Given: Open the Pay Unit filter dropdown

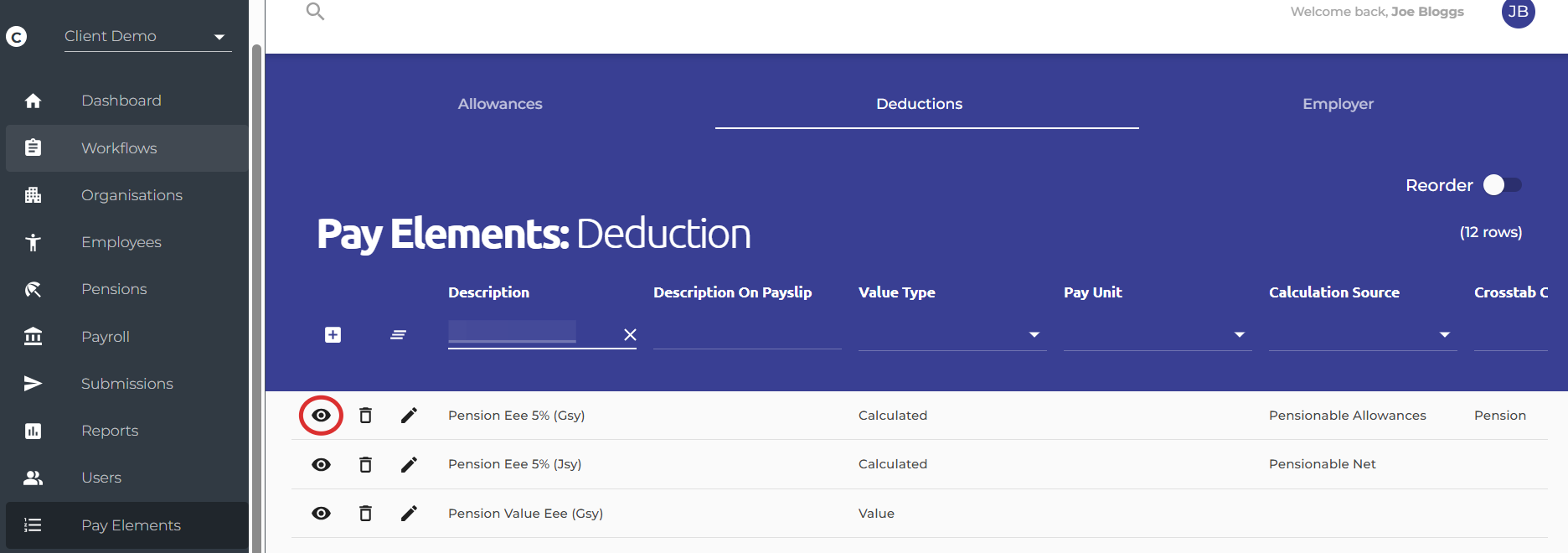Looking at the screenshot, I should tap(1158, 335).
